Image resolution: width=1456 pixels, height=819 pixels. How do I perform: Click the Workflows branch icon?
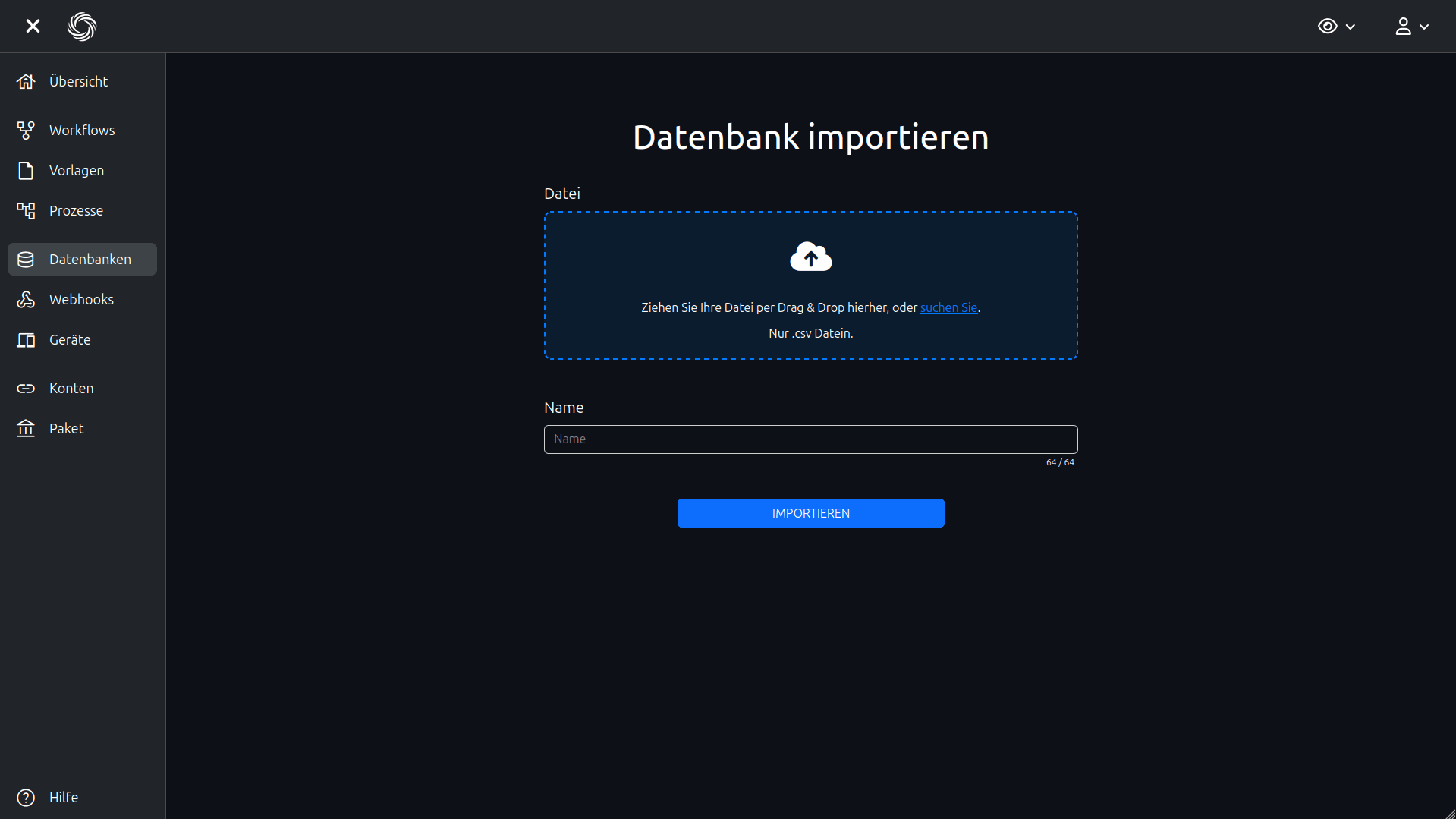[x=26, y=130]
